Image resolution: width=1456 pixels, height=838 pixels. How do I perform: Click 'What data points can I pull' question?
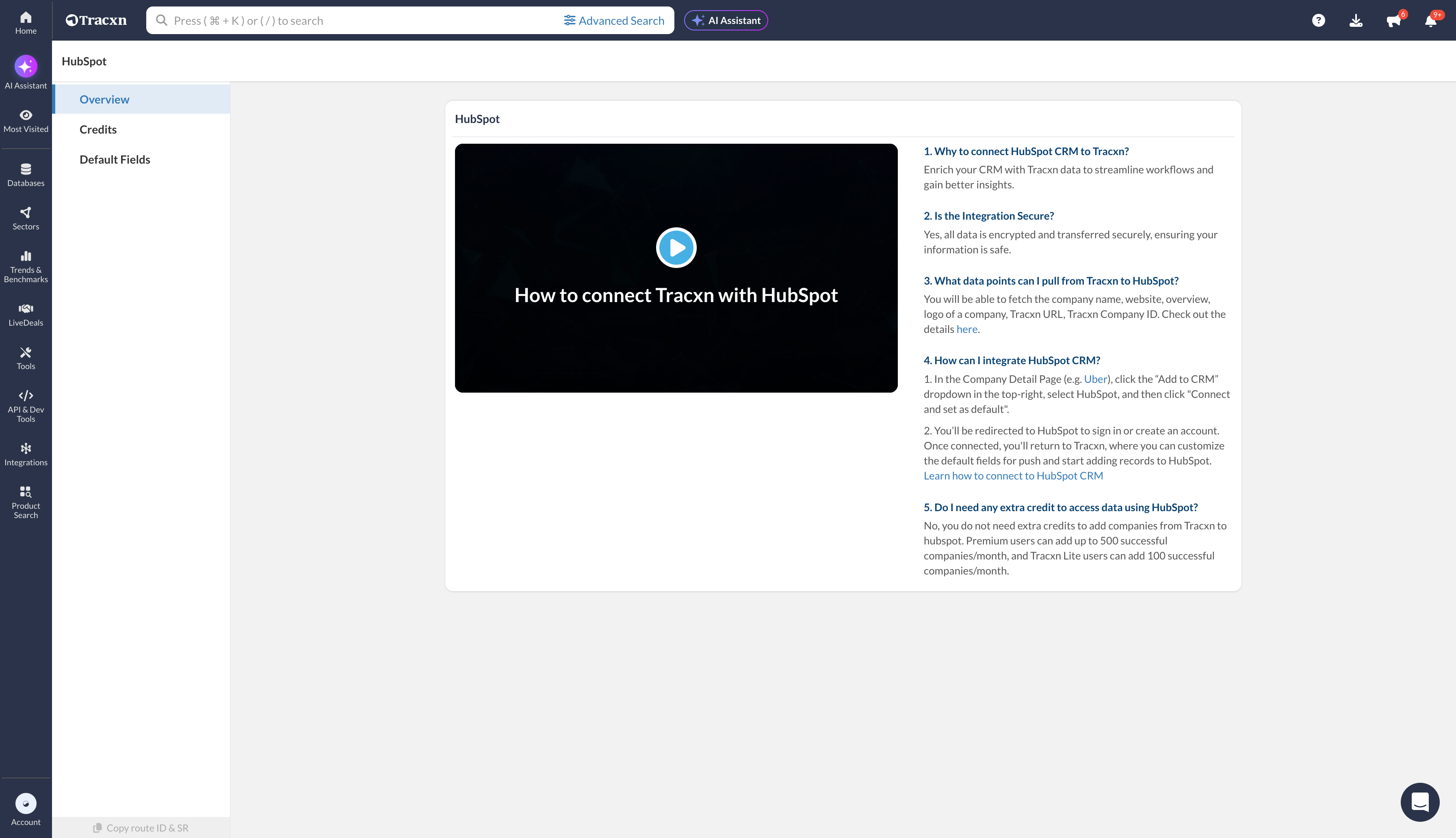[x=1051, y=280]
